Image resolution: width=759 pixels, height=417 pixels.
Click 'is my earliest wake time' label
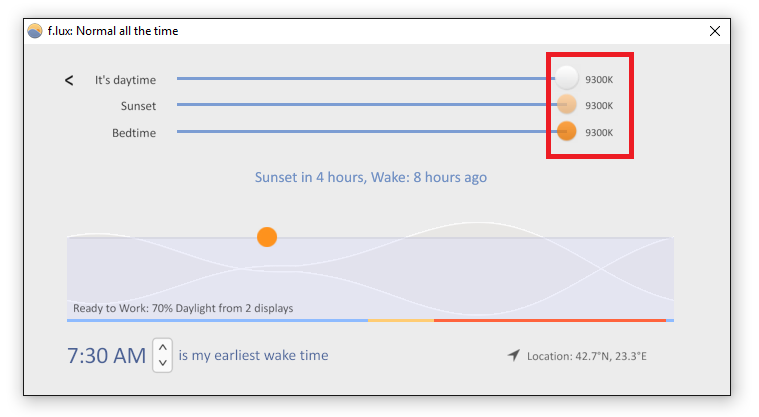click(253, 355)
